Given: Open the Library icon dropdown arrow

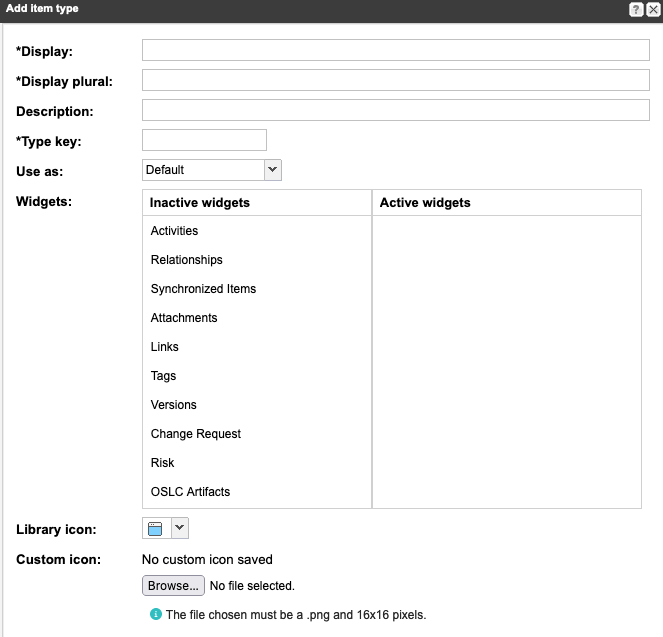Looking at the screenshot, I should coord(179,528).
